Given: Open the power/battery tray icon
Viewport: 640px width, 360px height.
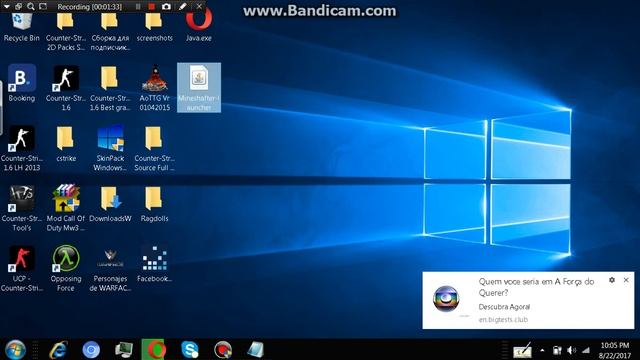Looking at the screenshot, I should [x=557, y=350].
